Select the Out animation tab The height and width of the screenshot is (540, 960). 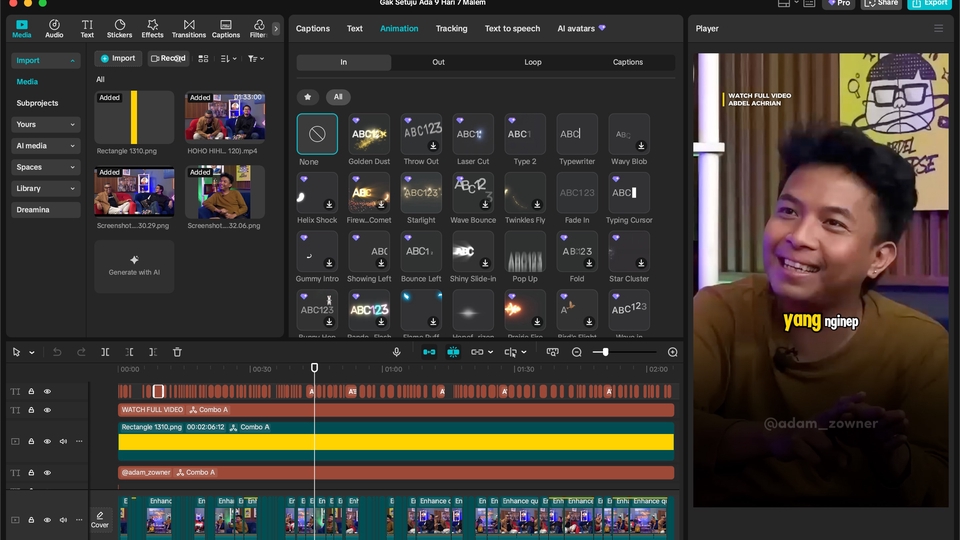click(438, 62)
